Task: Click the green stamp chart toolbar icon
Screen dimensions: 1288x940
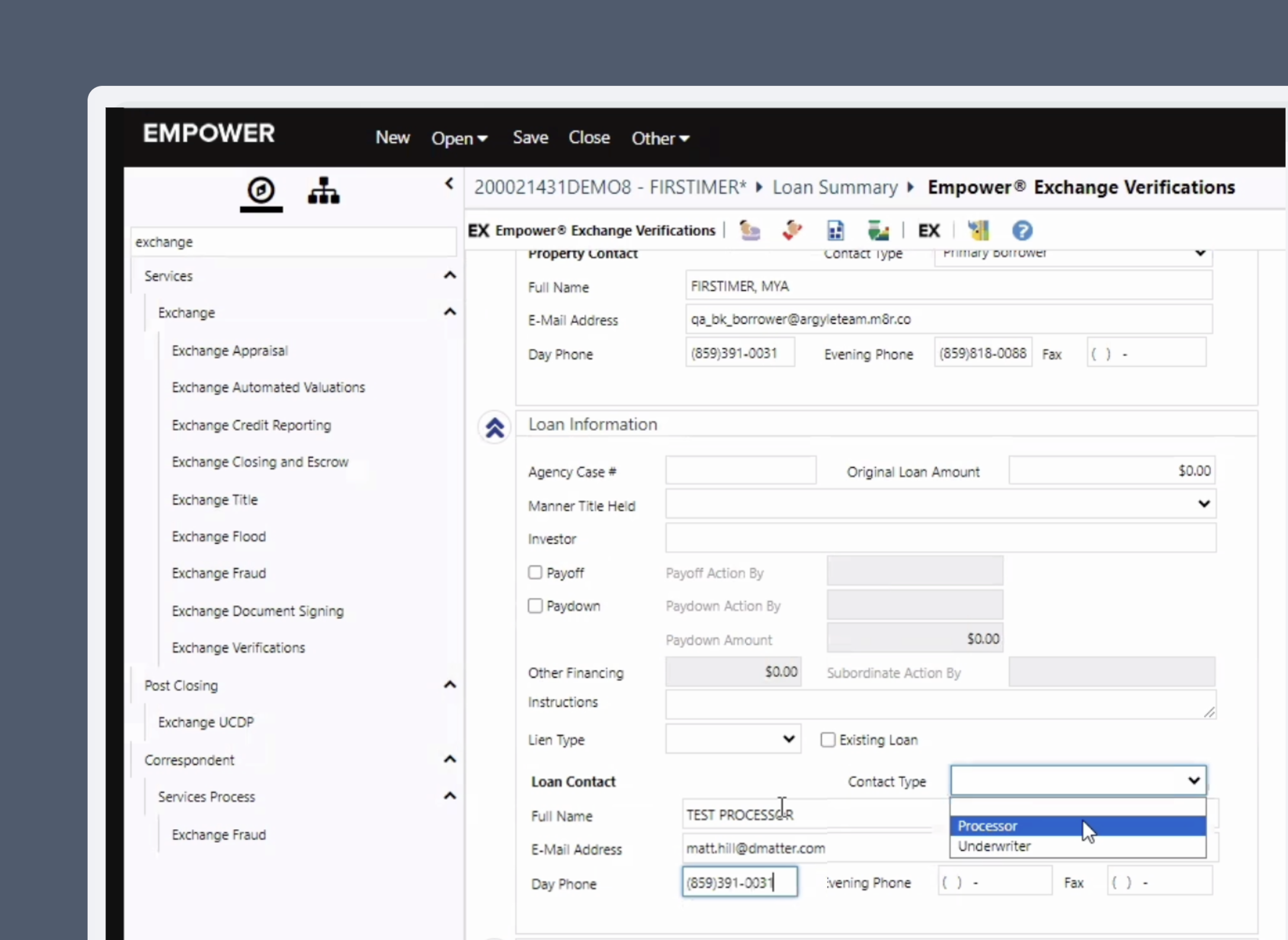Action: coord(878,231)
